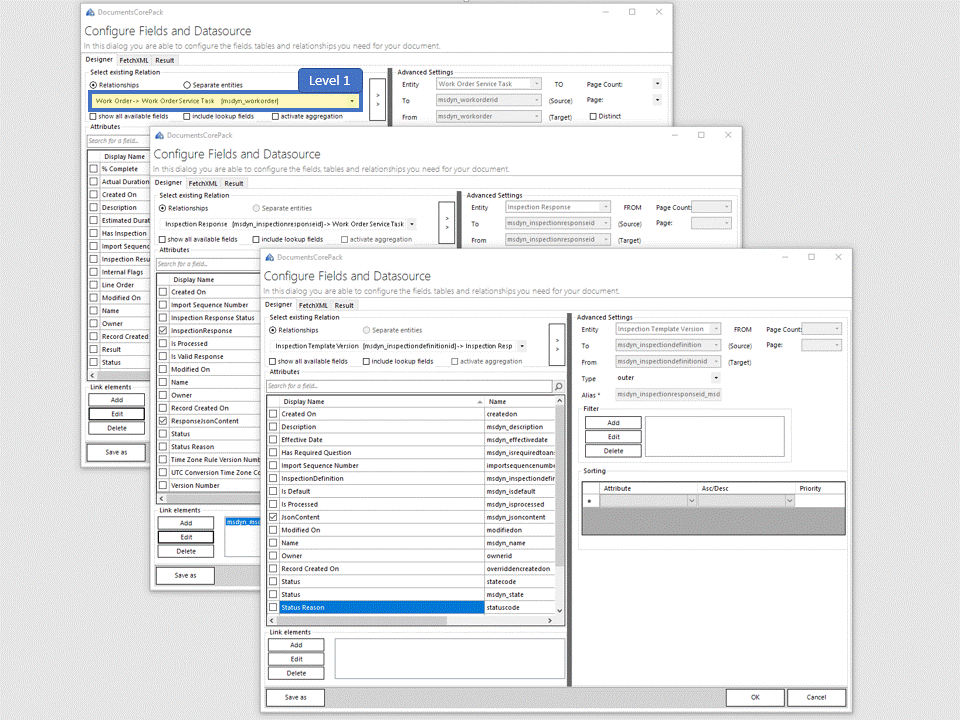The image size is (960, 720).
Task: Open Page Count dropdown in front dialog
Action: click(837, 329)
